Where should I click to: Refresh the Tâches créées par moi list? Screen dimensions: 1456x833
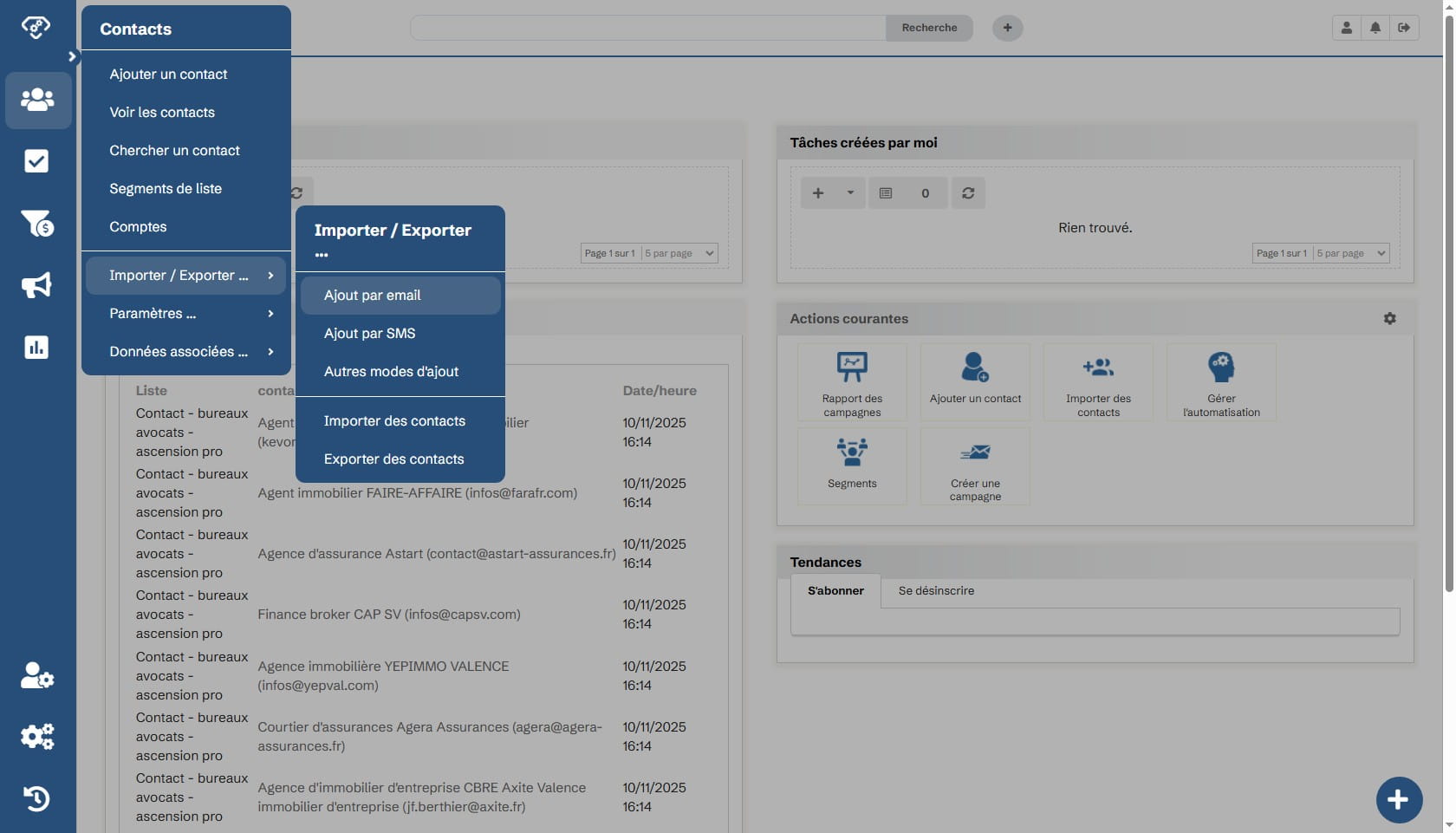pos(968,193)
